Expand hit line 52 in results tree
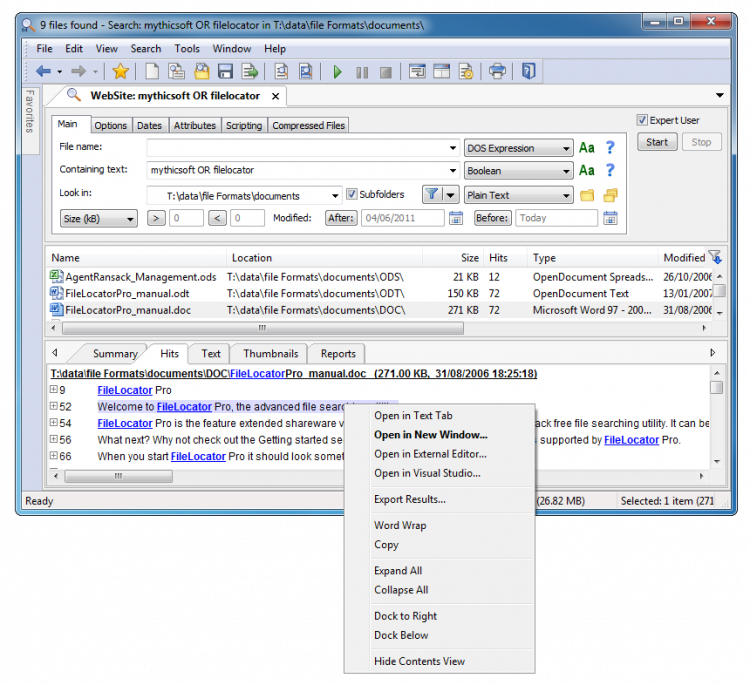Viewport: 750px width, 685px height. (x=54, y=407)
